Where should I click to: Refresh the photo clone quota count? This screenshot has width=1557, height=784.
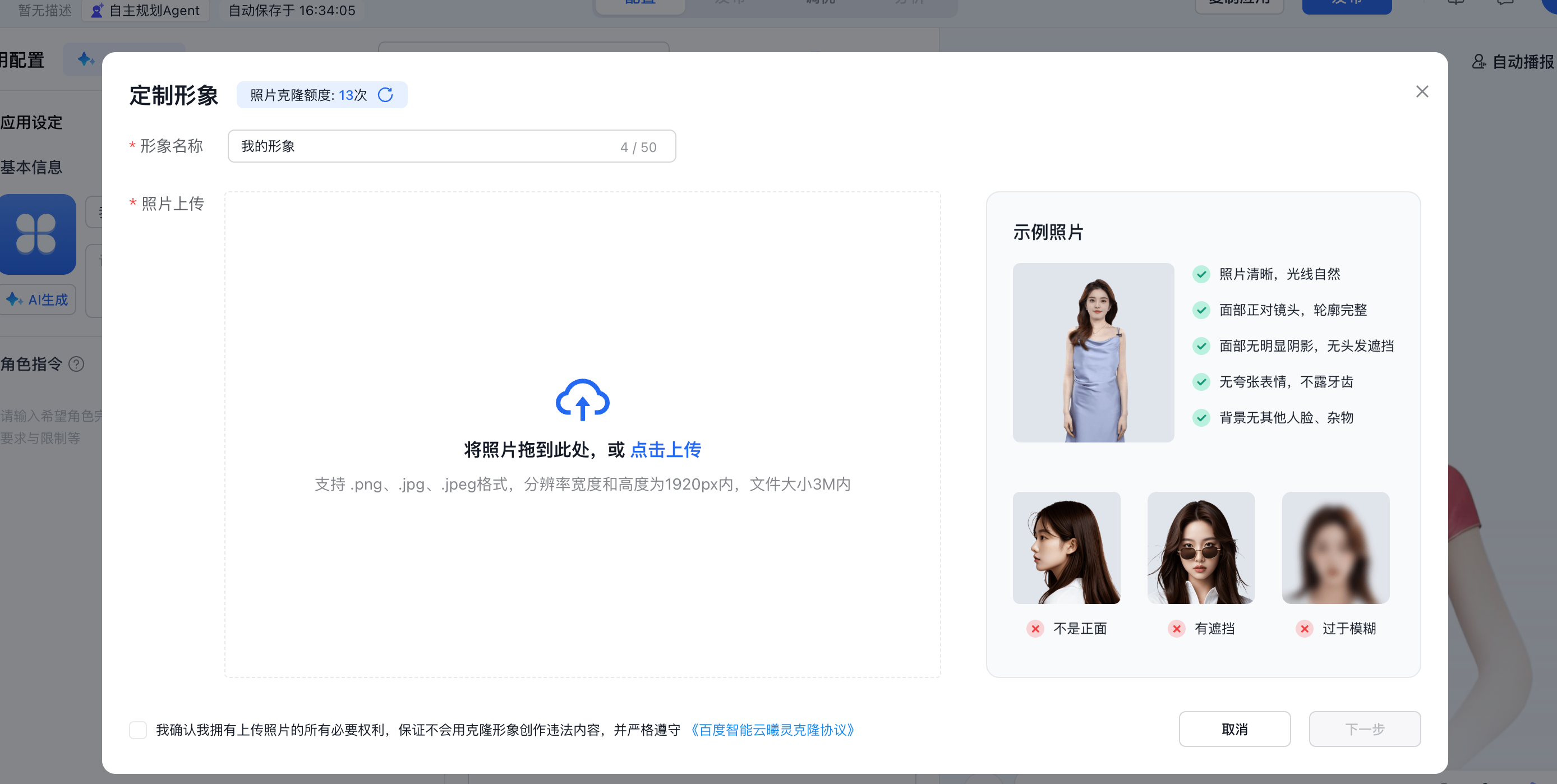(x=385, y=95)
